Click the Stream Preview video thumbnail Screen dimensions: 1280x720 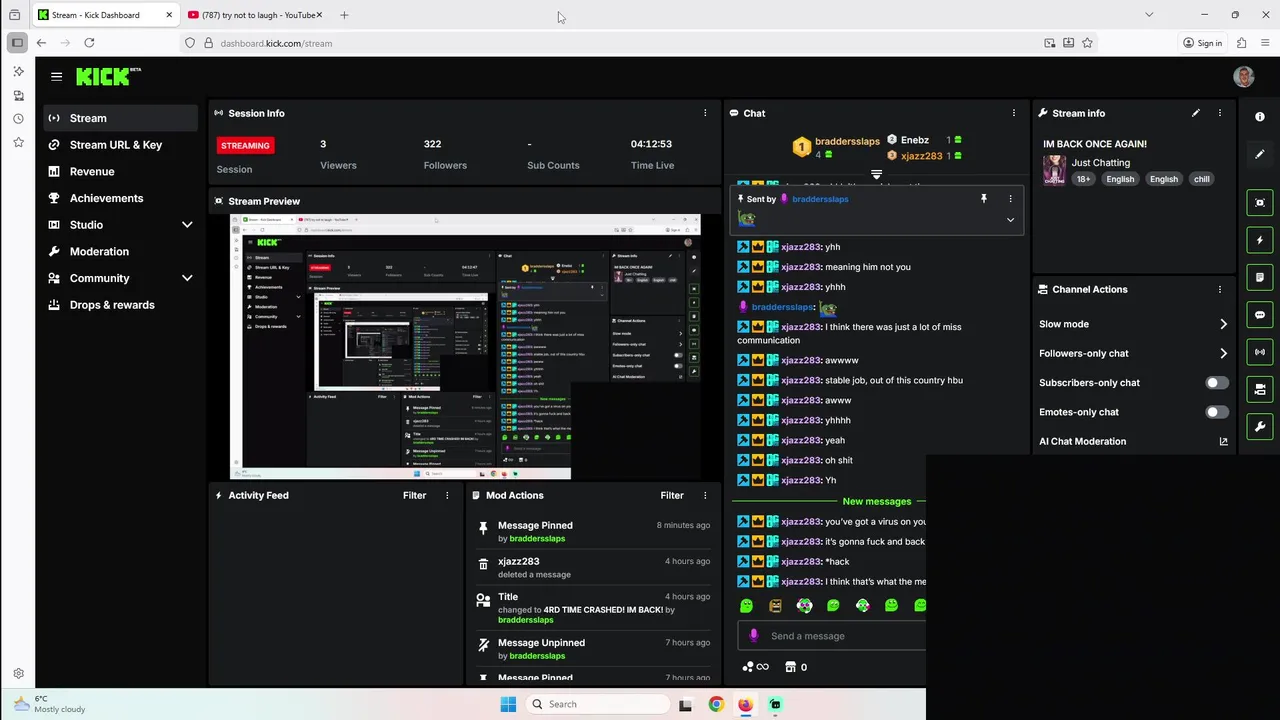465,346
